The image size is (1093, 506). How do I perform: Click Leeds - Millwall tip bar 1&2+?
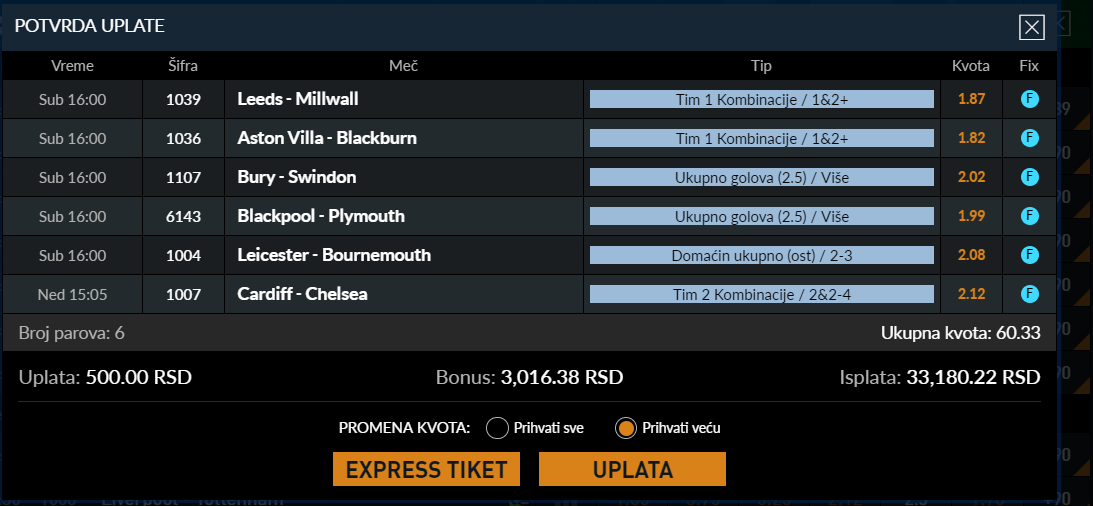coord(762,99)
